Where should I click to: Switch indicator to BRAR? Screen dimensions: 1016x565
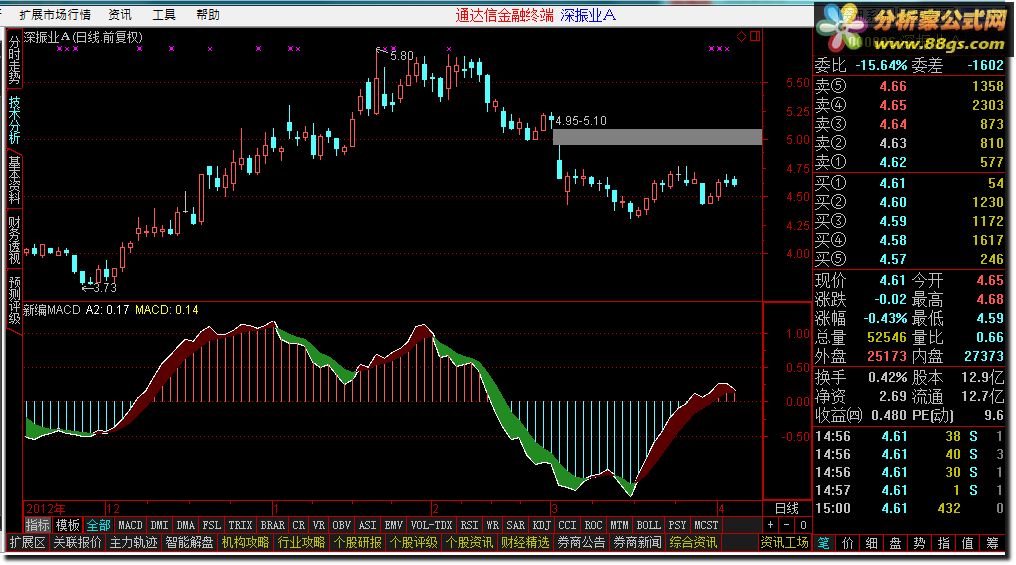point(273,525)
